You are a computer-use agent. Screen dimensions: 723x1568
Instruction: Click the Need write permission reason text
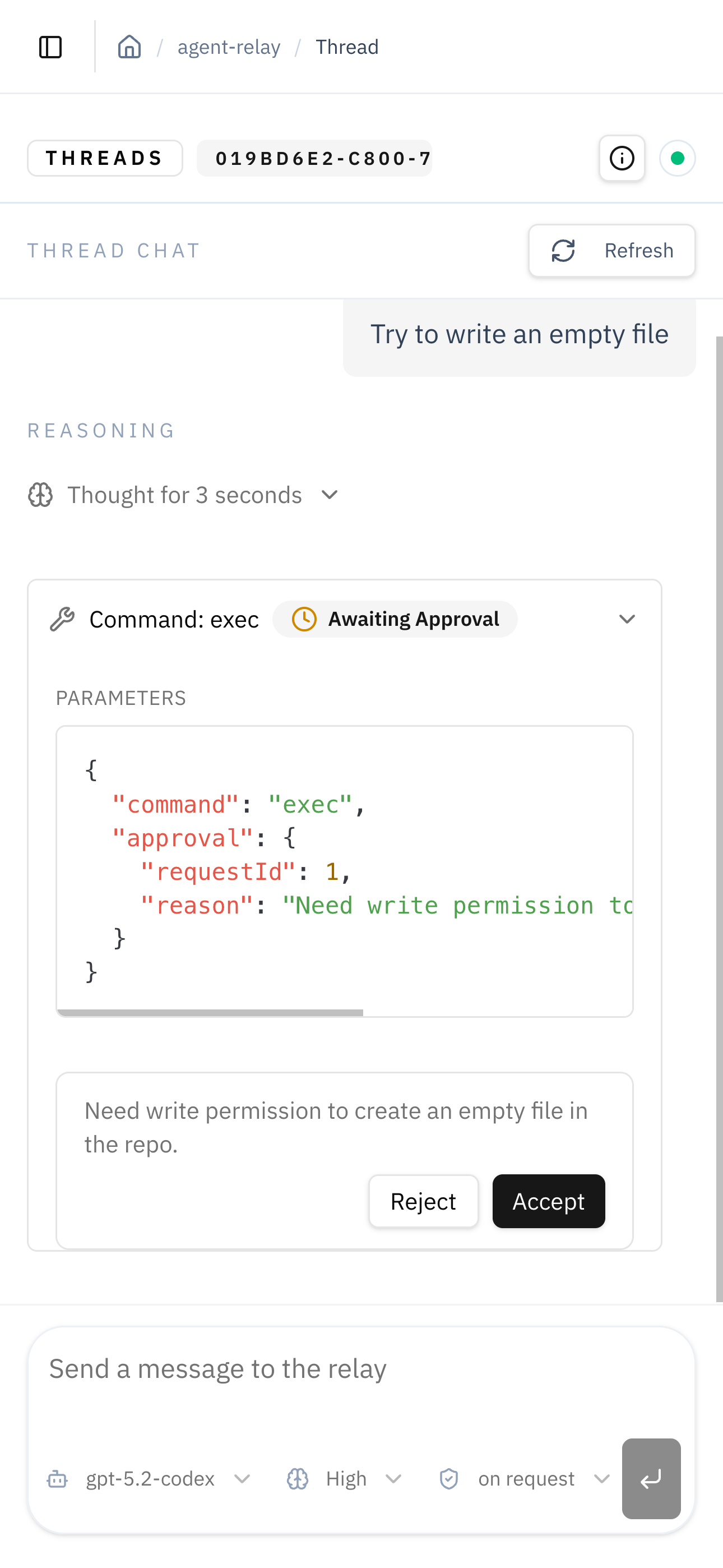(x=336, y=1128)
